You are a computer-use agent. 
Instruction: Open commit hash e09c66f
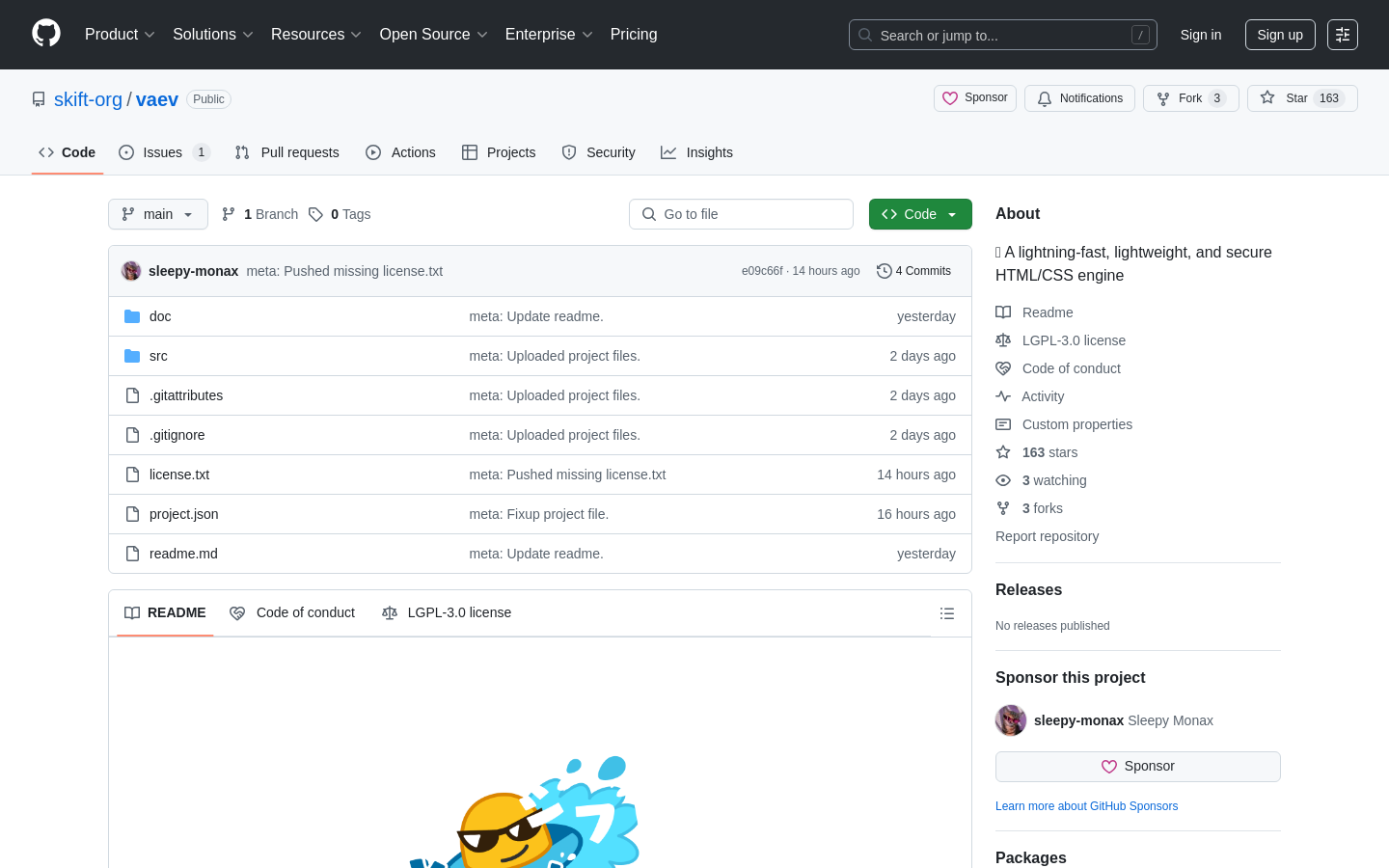tap(762, 271)
